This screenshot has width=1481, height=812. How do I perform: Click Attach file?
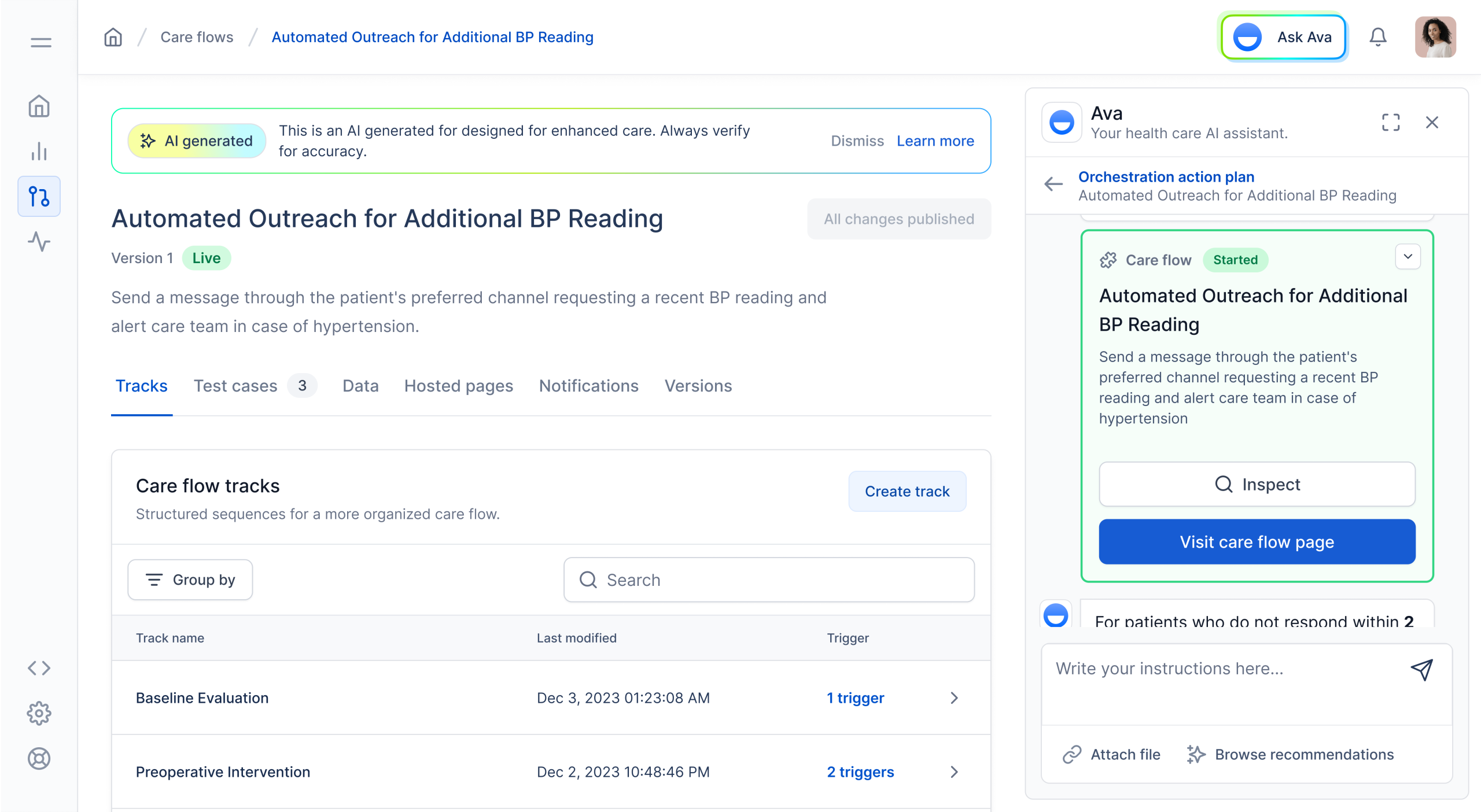coord(1111,755)
